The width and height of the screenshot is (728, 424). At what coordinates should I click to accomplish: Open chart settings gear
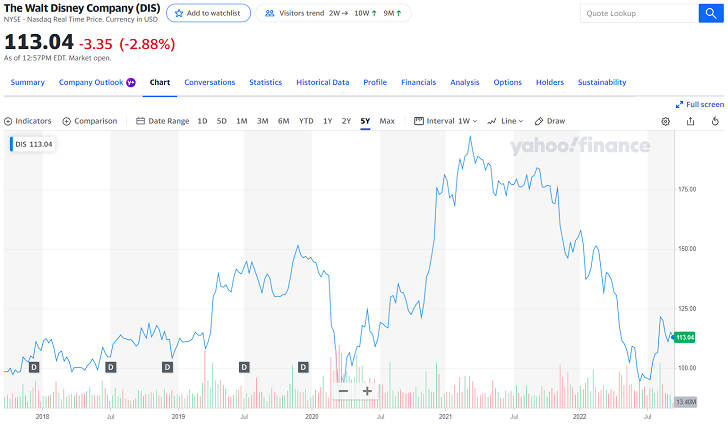(x=666, y=121)
